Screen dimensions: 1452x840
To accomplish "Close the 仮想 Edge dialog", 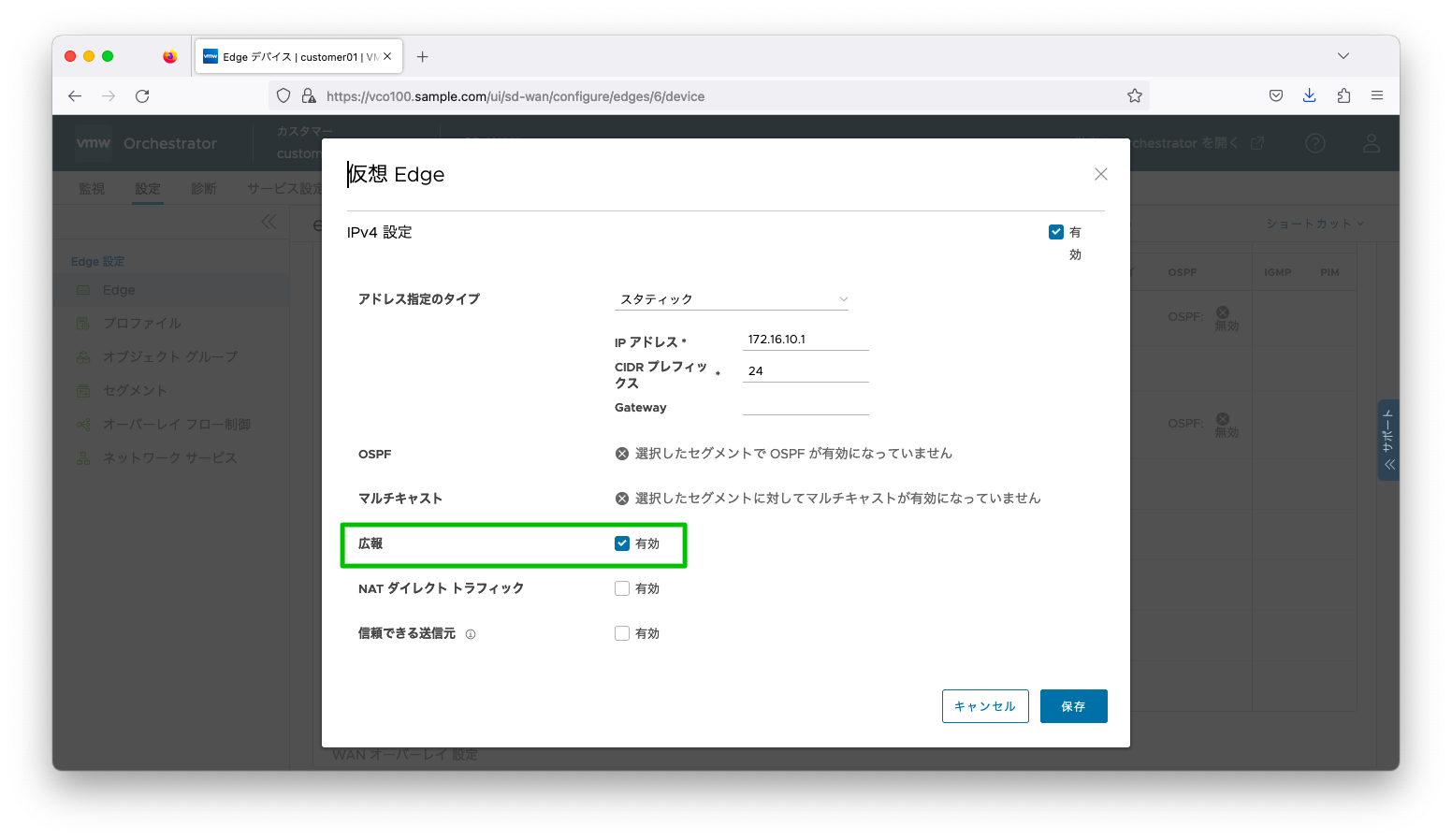I will (1100, 174).
